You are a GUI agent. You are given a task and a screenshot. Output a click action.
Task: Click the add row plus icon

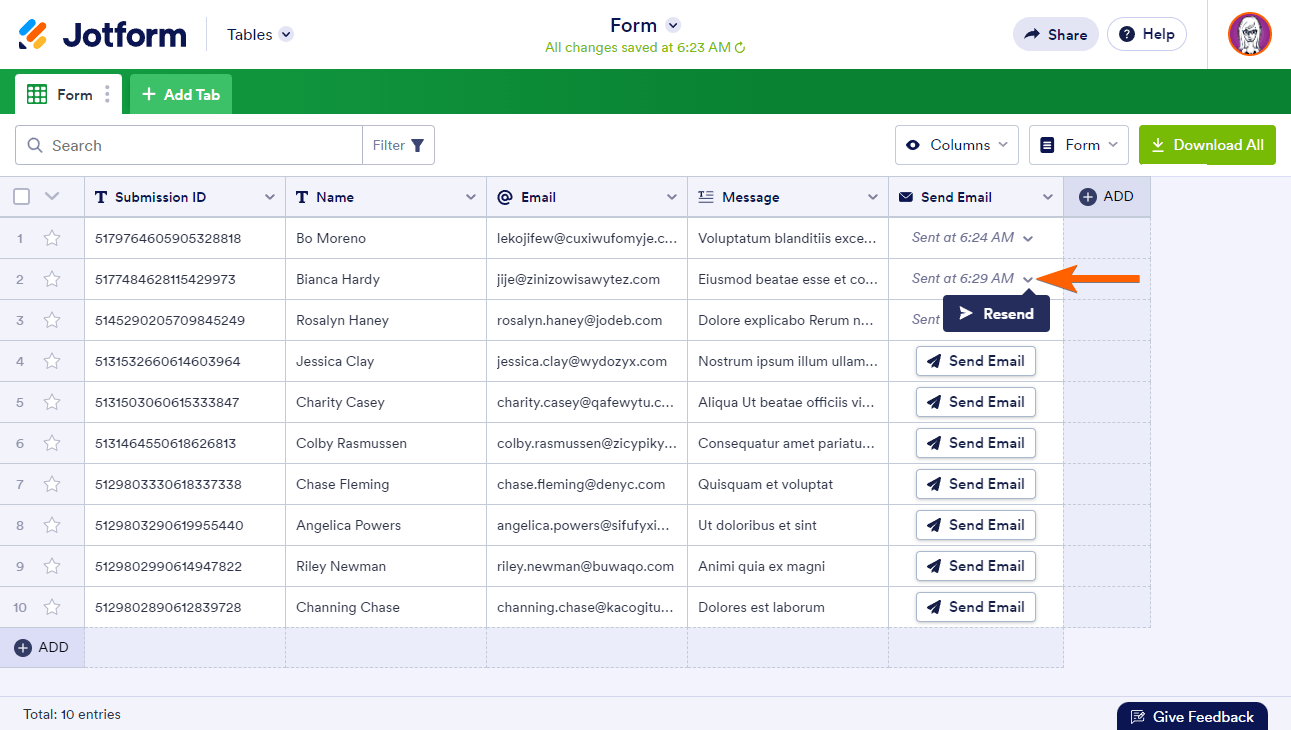click(x=23, y=648)
